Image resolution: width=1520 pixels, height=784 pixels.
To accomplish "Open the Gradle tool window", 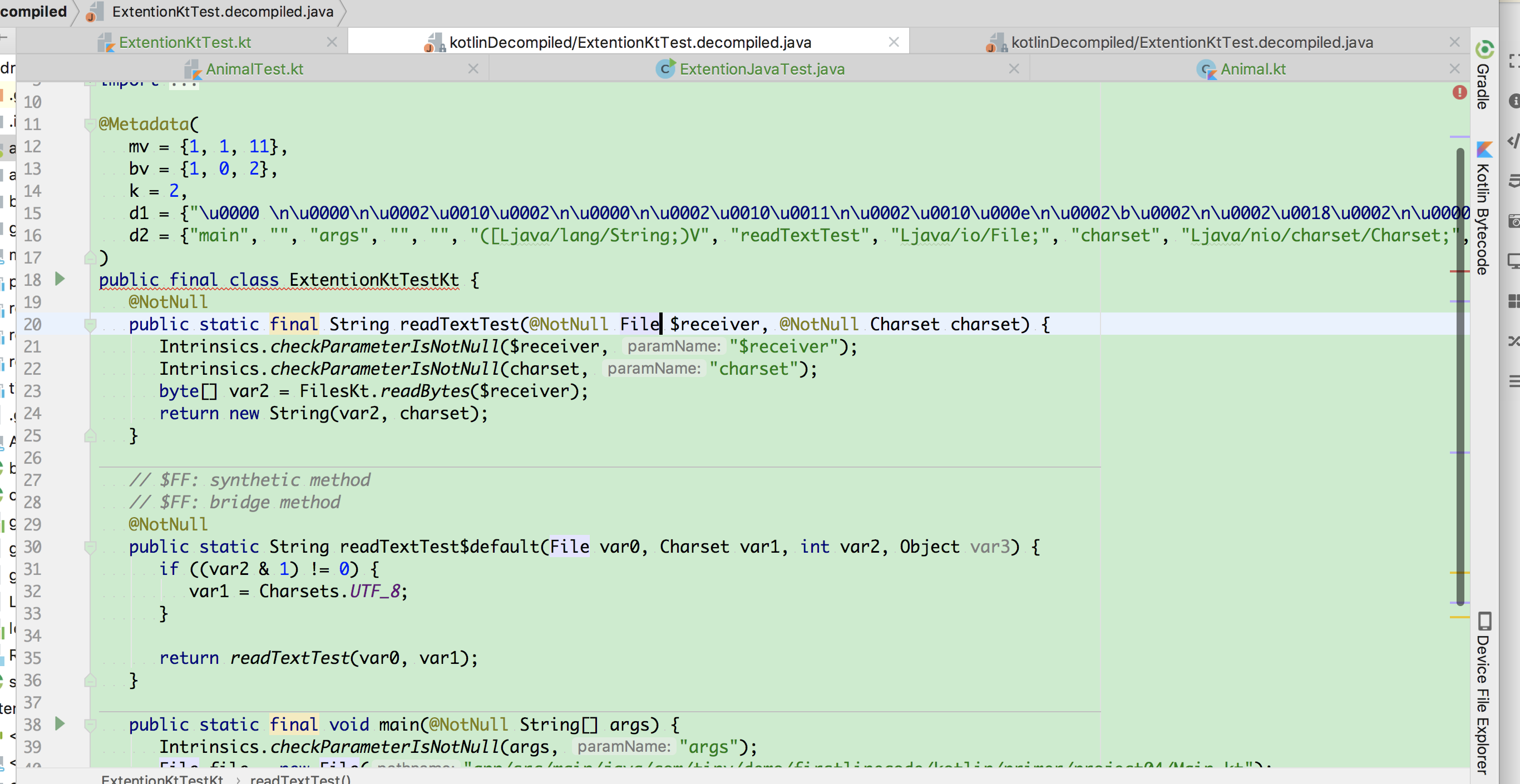I will coord(1484,76).
